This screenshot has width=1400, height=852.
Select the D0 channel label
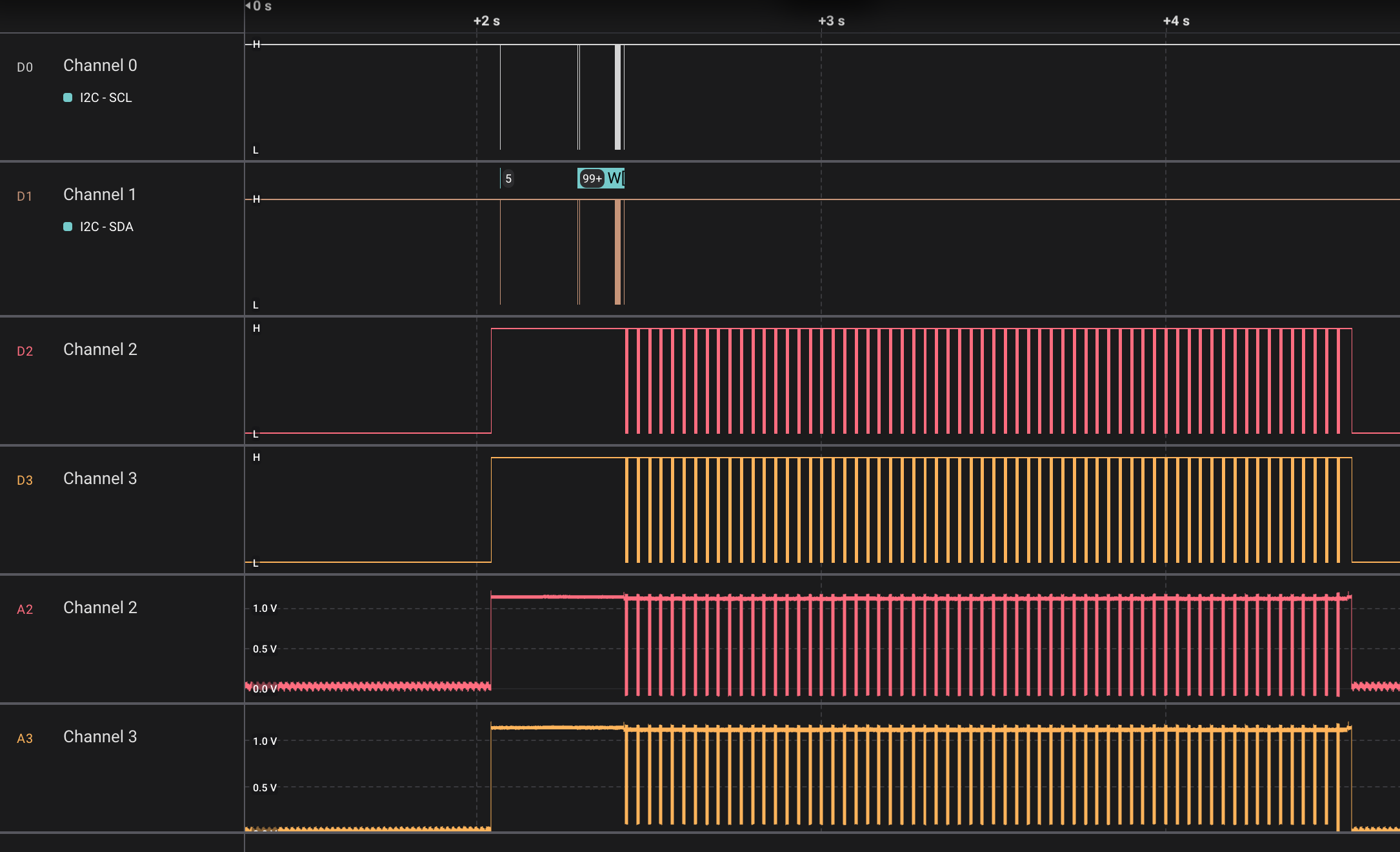tap(25, 67)
